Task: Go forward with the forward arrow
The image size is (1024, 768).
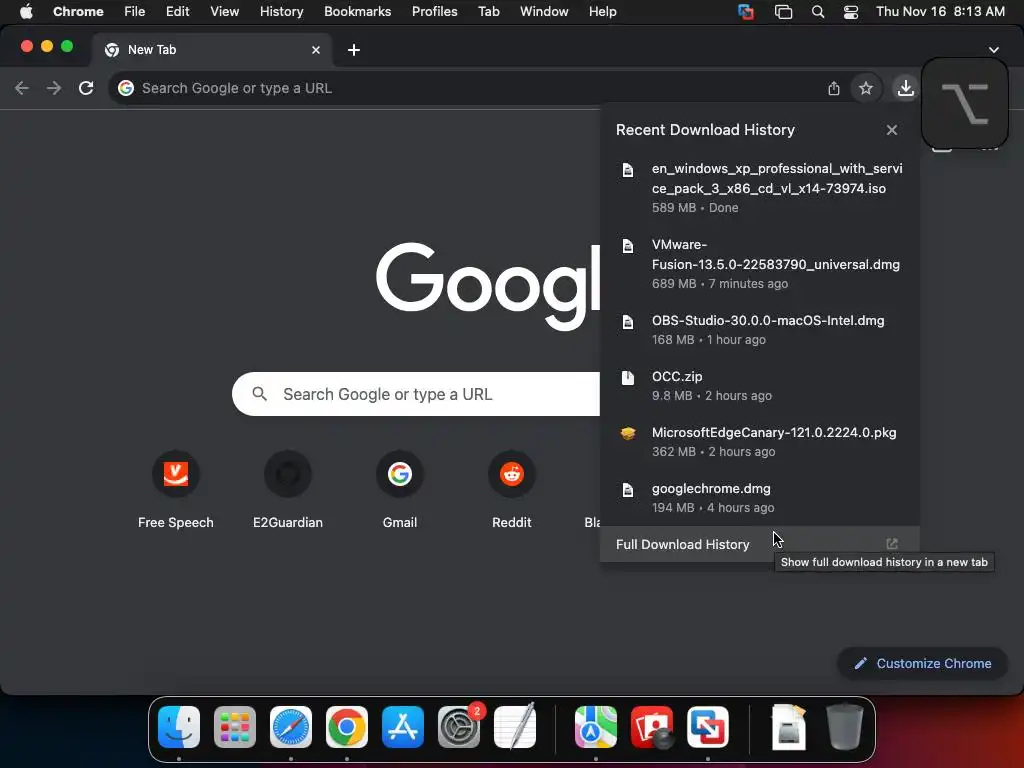Action: coord(54,88)
